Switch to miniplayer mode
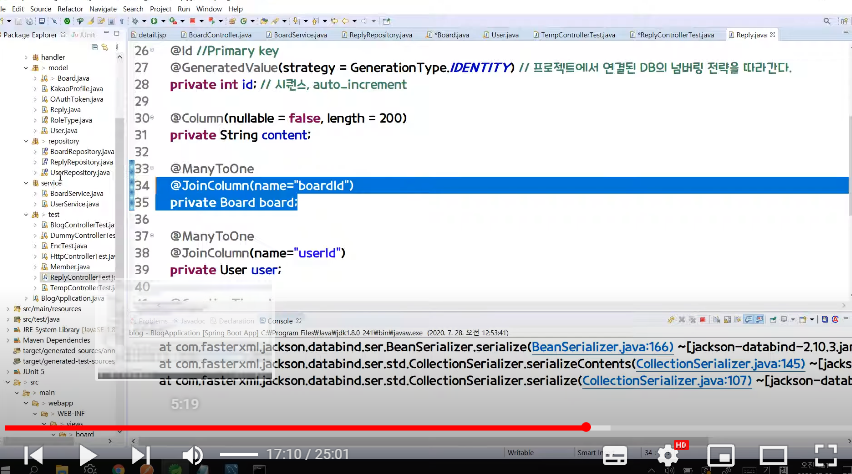Image resolution: width=852 pixels, height=474 pixels. (x=721, y=456)
